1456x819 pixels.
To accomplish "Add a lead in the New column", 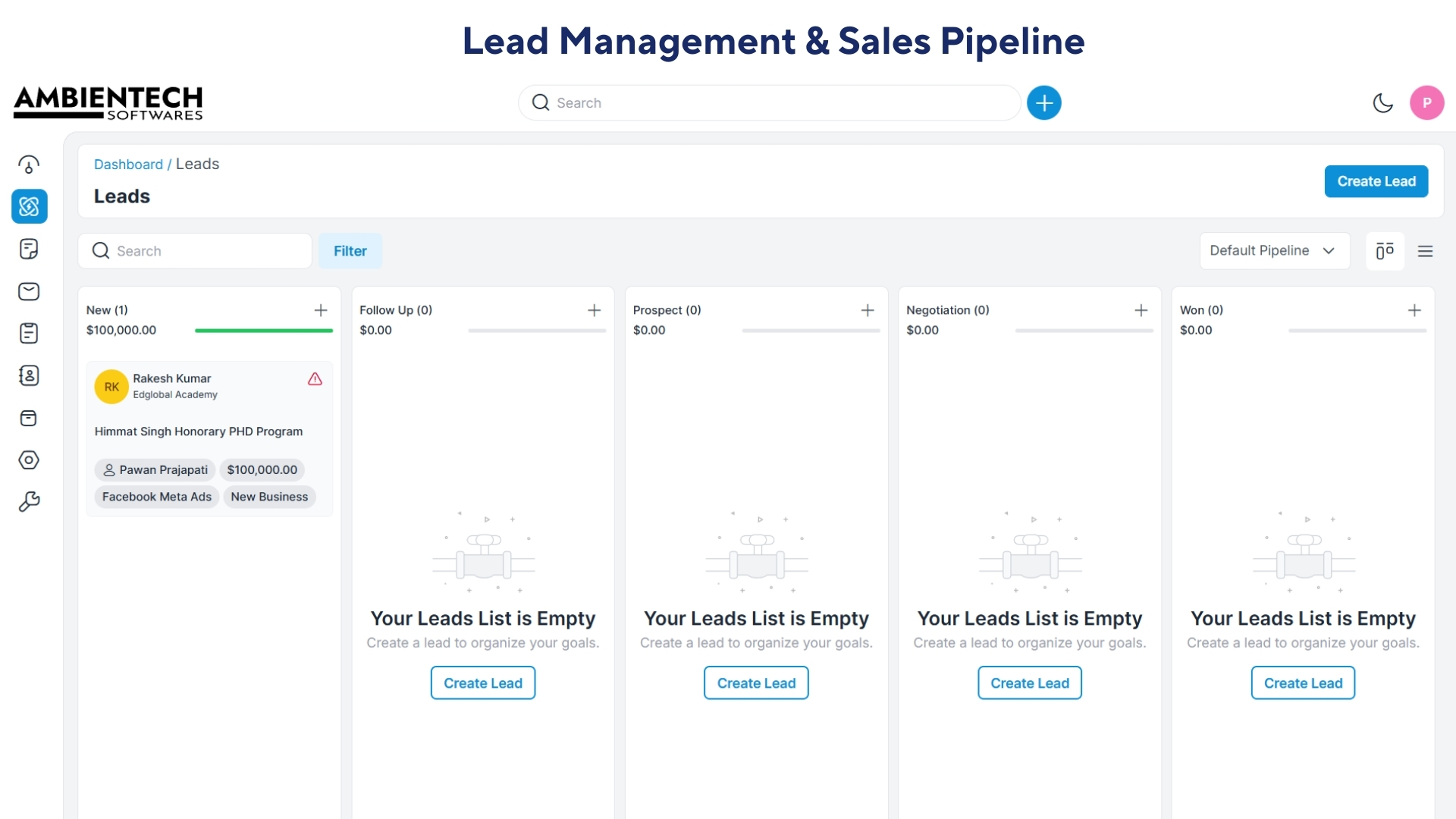I will (x=321, y=310).
